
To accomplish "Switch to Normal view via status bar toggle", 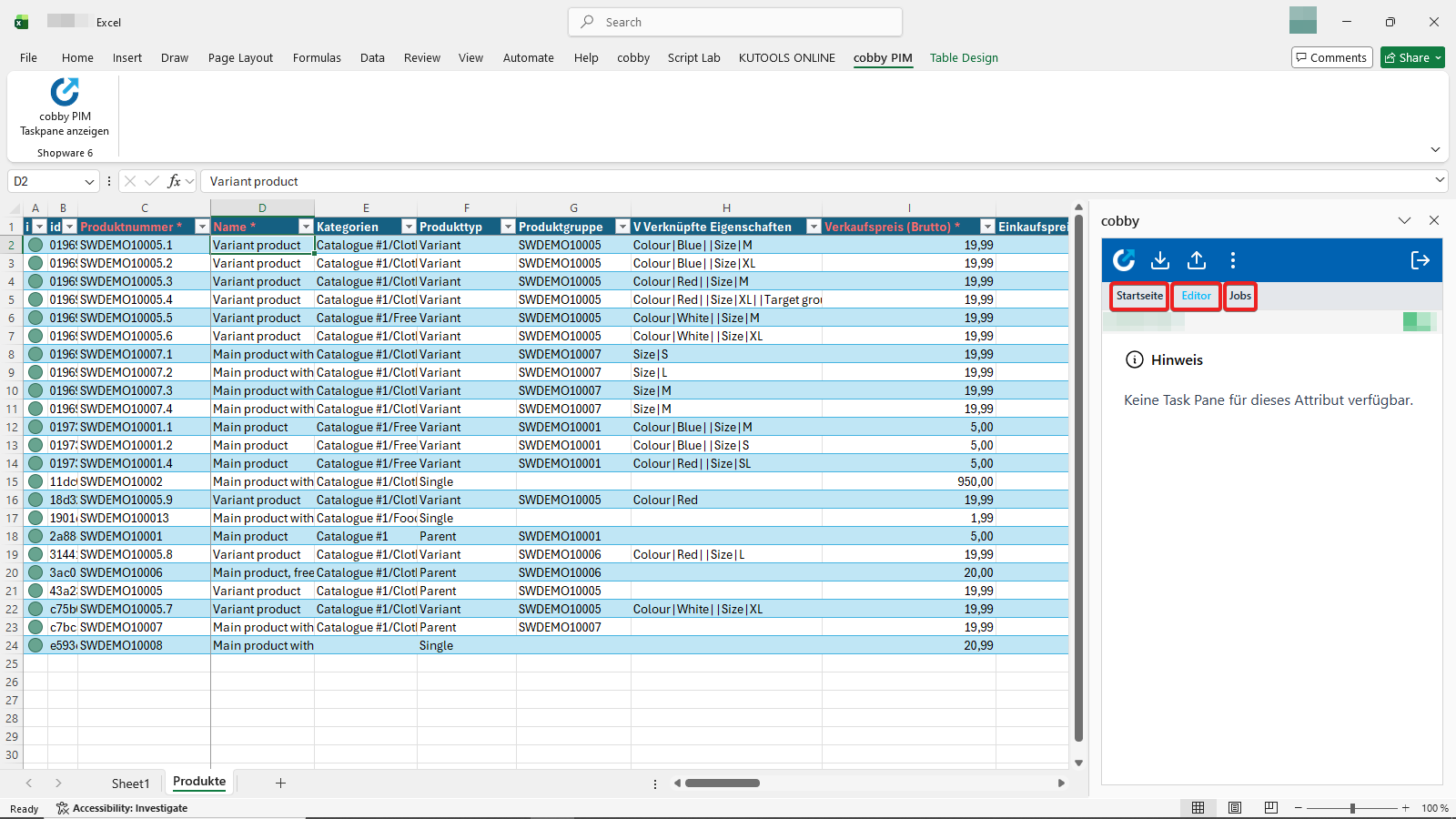I will 1198,807.
